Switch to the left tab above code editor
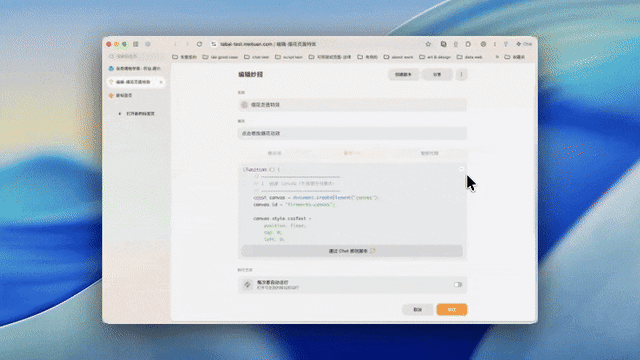This screenshot has width=640, height=360. pos(275,153)
